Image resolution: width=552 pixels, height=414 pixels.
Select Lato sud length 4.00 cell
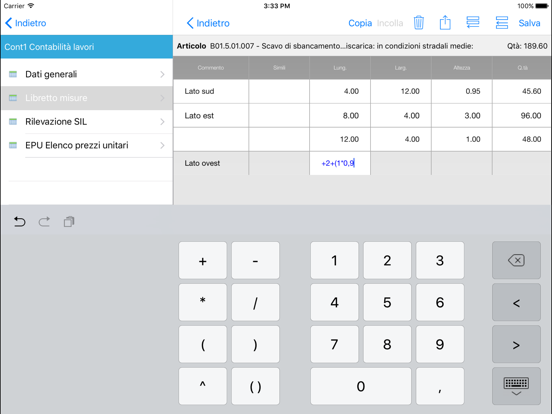340,91
